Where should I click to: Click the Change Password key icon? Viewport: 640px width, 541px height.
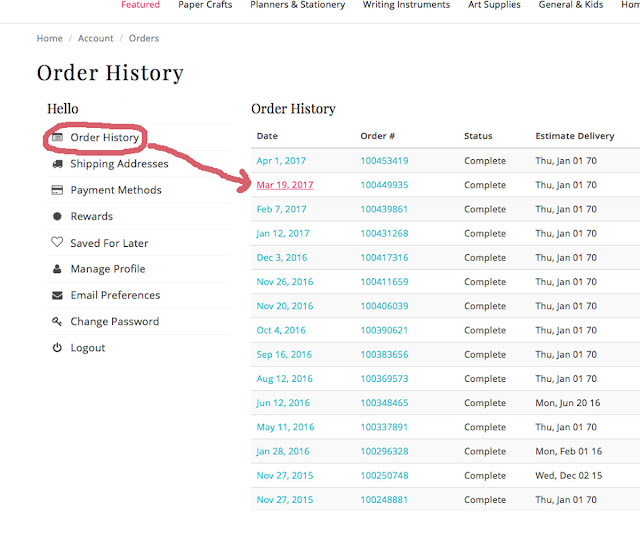click(x=57, y=322)
